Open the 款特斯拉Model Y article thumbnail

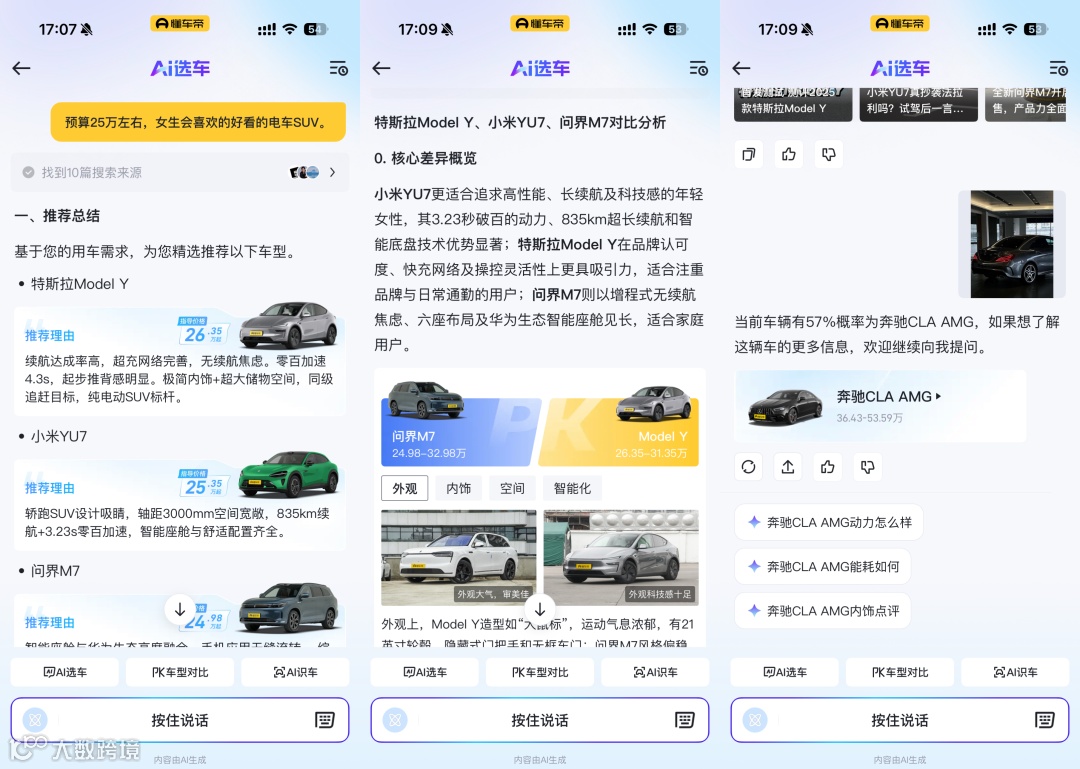(x=793, y=104)
